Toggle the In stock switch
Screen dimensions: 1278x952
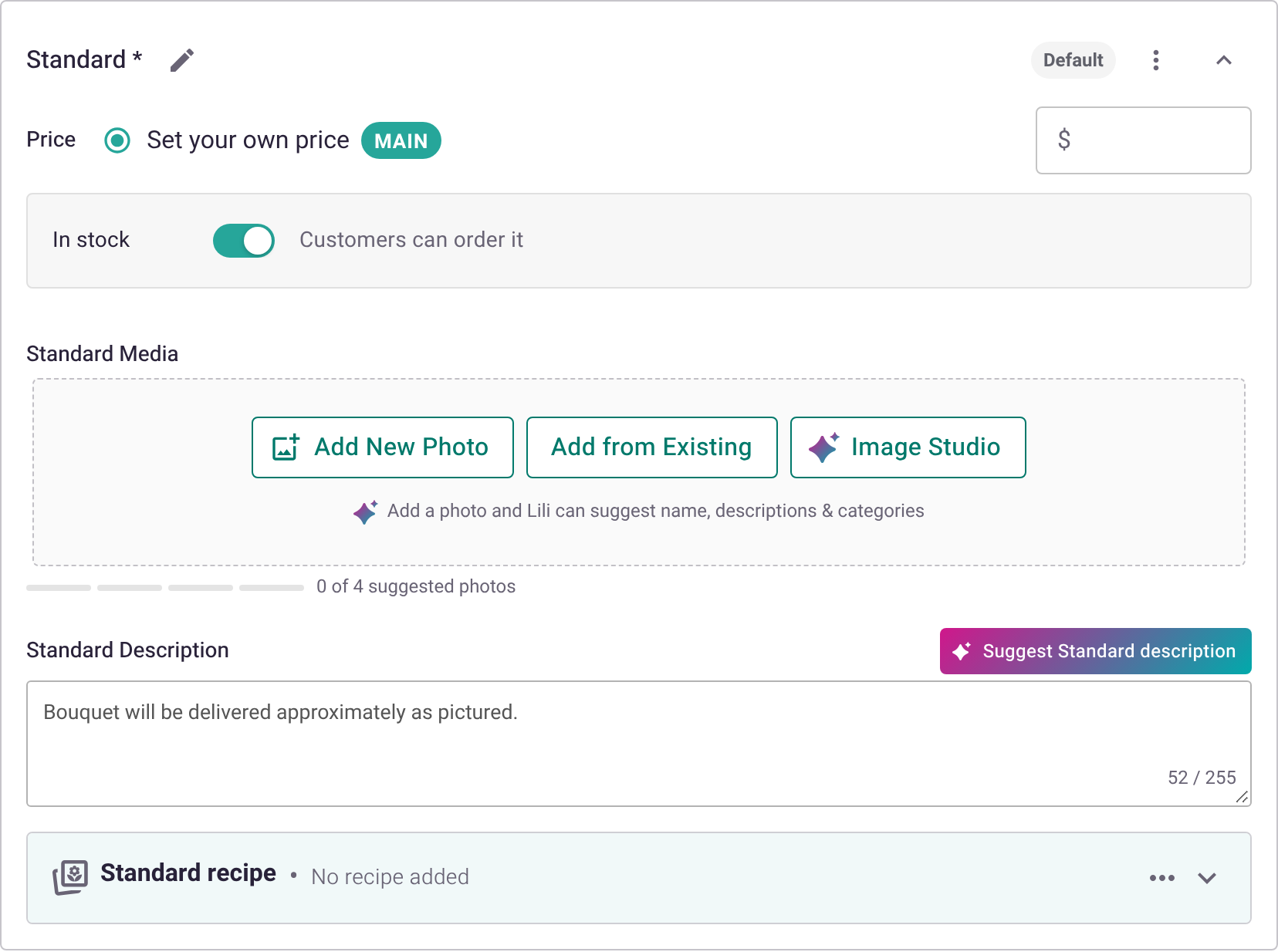244,241
